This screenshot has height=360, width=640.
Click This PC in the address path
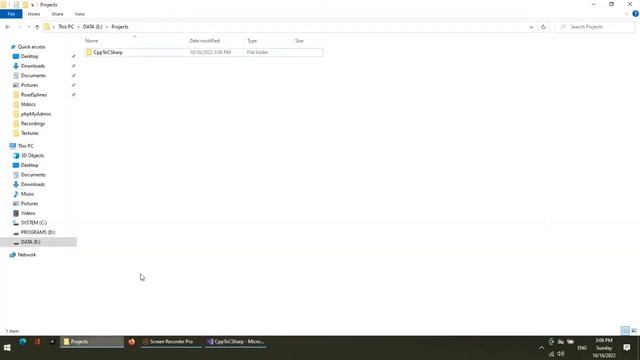[x=66, y=27]
